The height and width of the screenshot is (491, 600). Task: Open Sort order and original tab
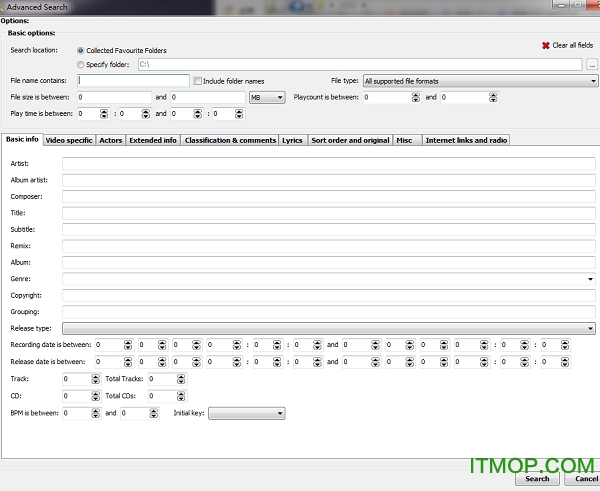tap(350, 140)
